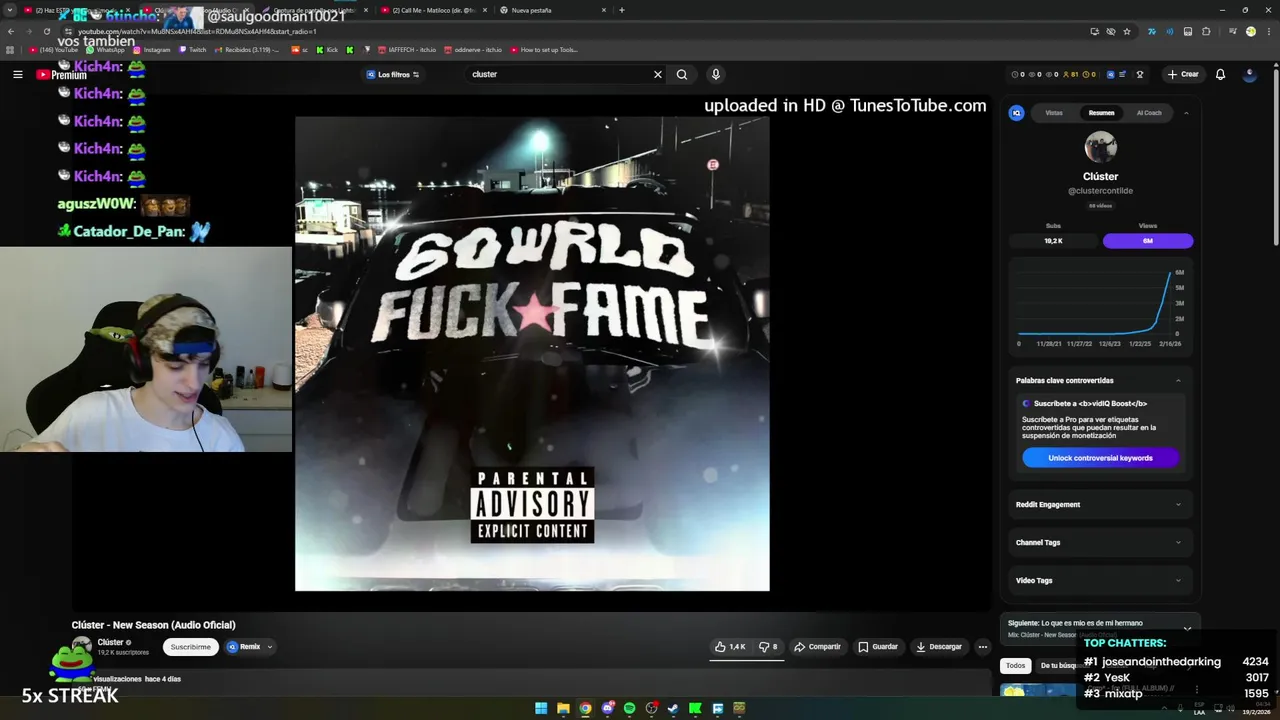This screenshot has height=720, width=1280.
Task: Collapse 'Palabras clave controvertidas' section
Action: tap(1178, 380)
